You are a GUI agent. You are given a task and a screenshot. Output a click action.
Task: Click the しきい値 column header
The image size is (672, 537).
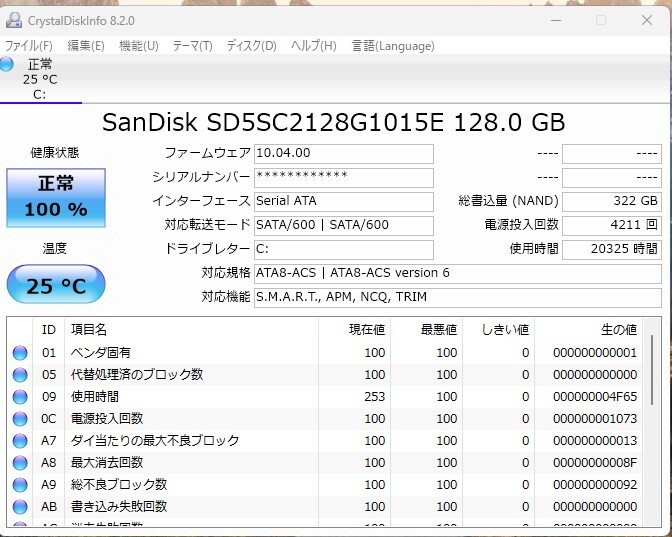[x=498, y=330]
